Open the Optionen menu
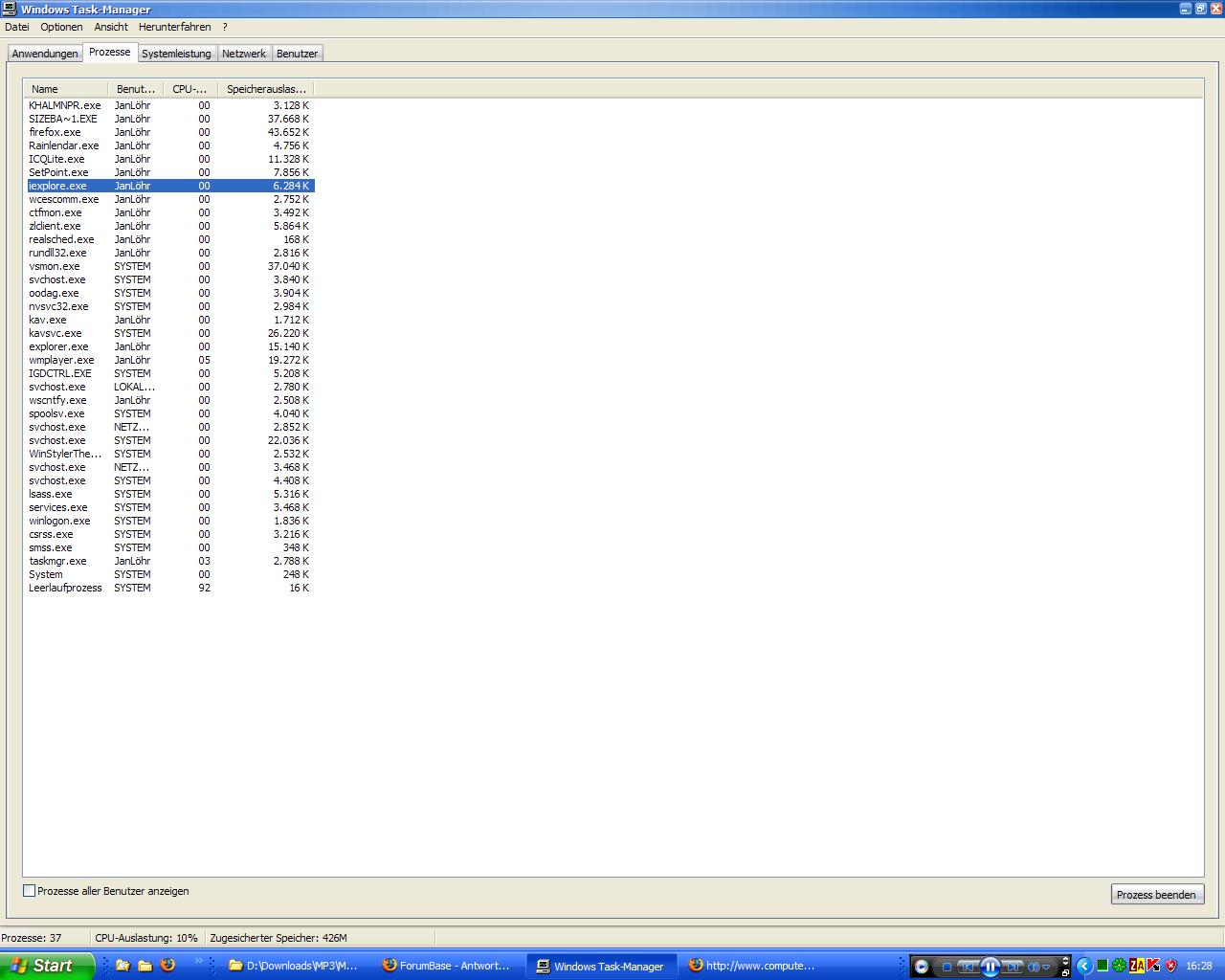1225x980 pixels. 61,27
